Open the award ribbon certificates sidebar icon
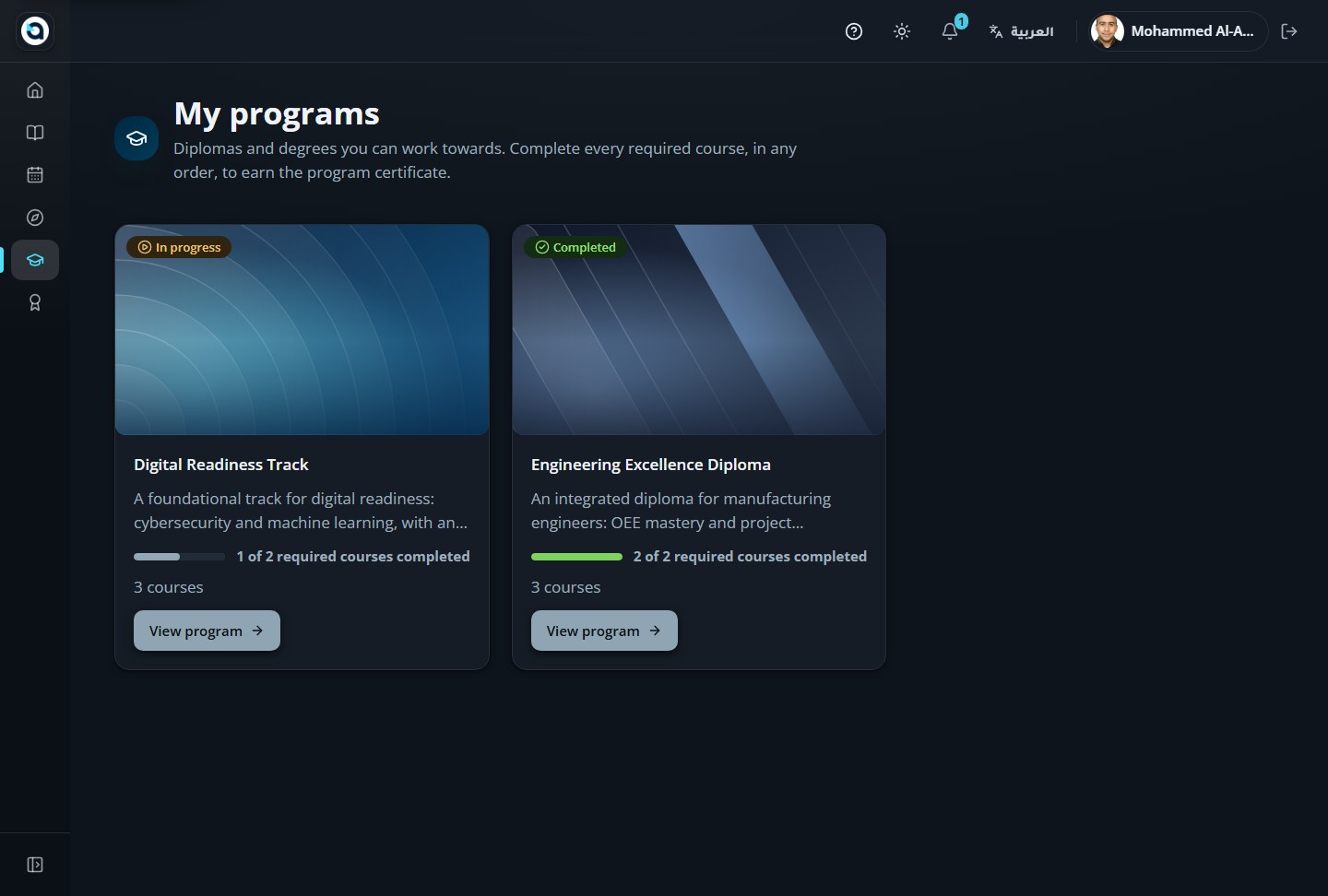1328x896 pixels. pyautogui.click(x=35, y=302)
